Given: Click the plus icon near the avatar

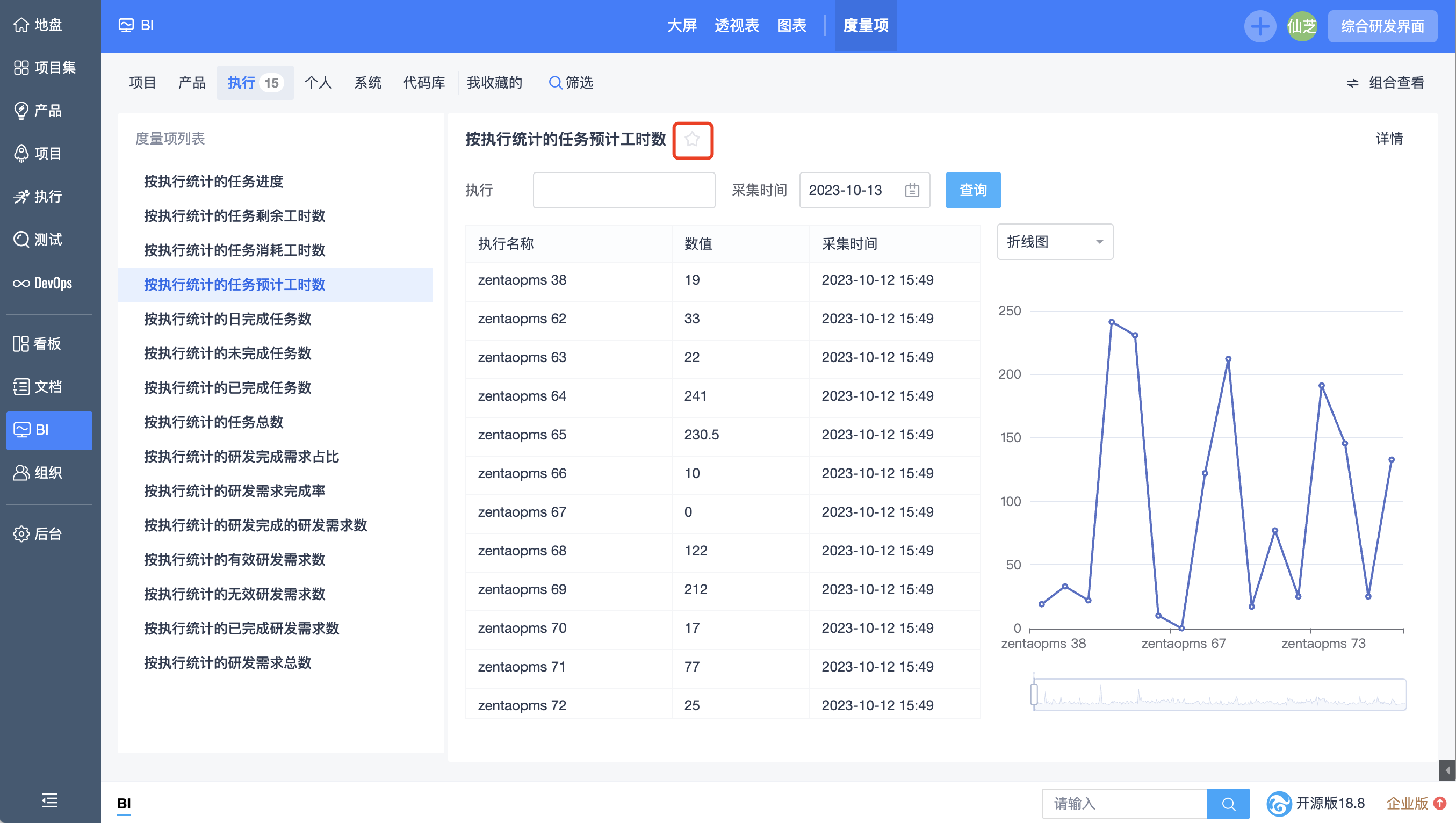Looking at the screenshot, I should (x=1260, y=25).
